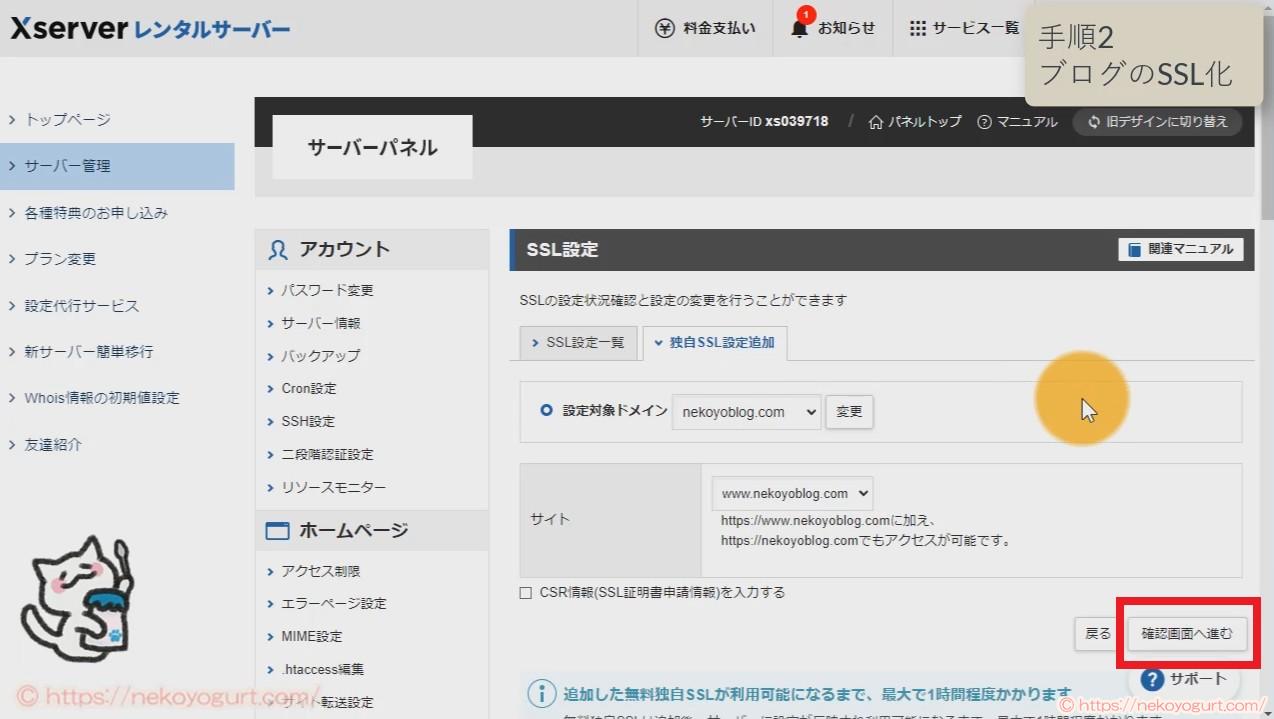Open the www.nekoyoblog.com site dropdown
The width and height of the screenshot is (1274, 719).
click(792, 492)
